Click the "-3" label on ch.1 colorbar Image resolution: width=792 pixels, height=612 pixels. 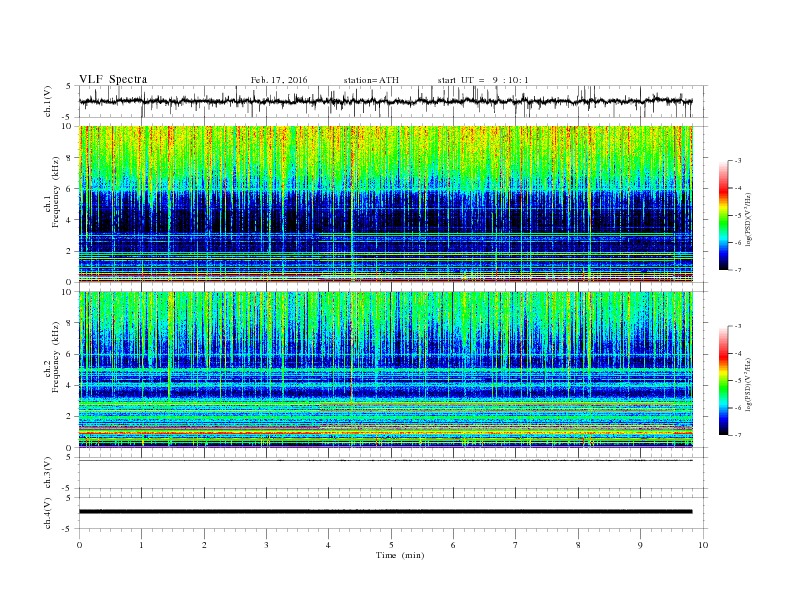tap(738, 161)
